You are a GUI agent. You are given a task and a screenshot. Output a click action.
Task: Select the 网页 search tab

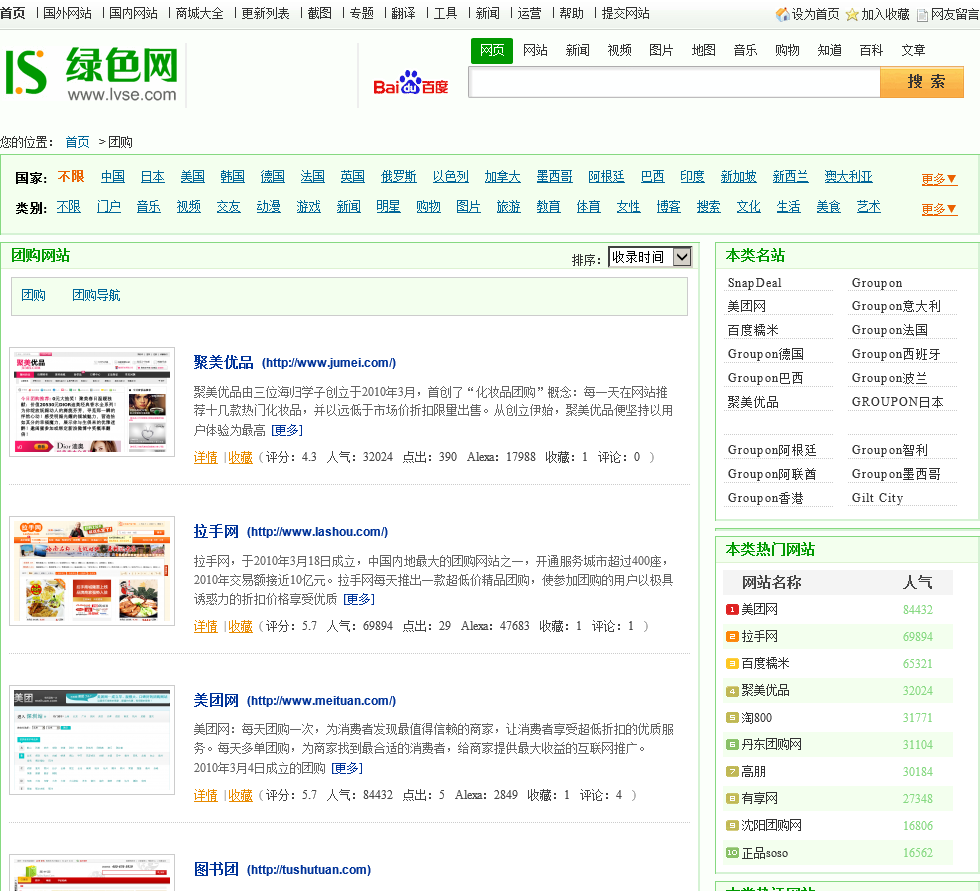[x=492, y=51]
